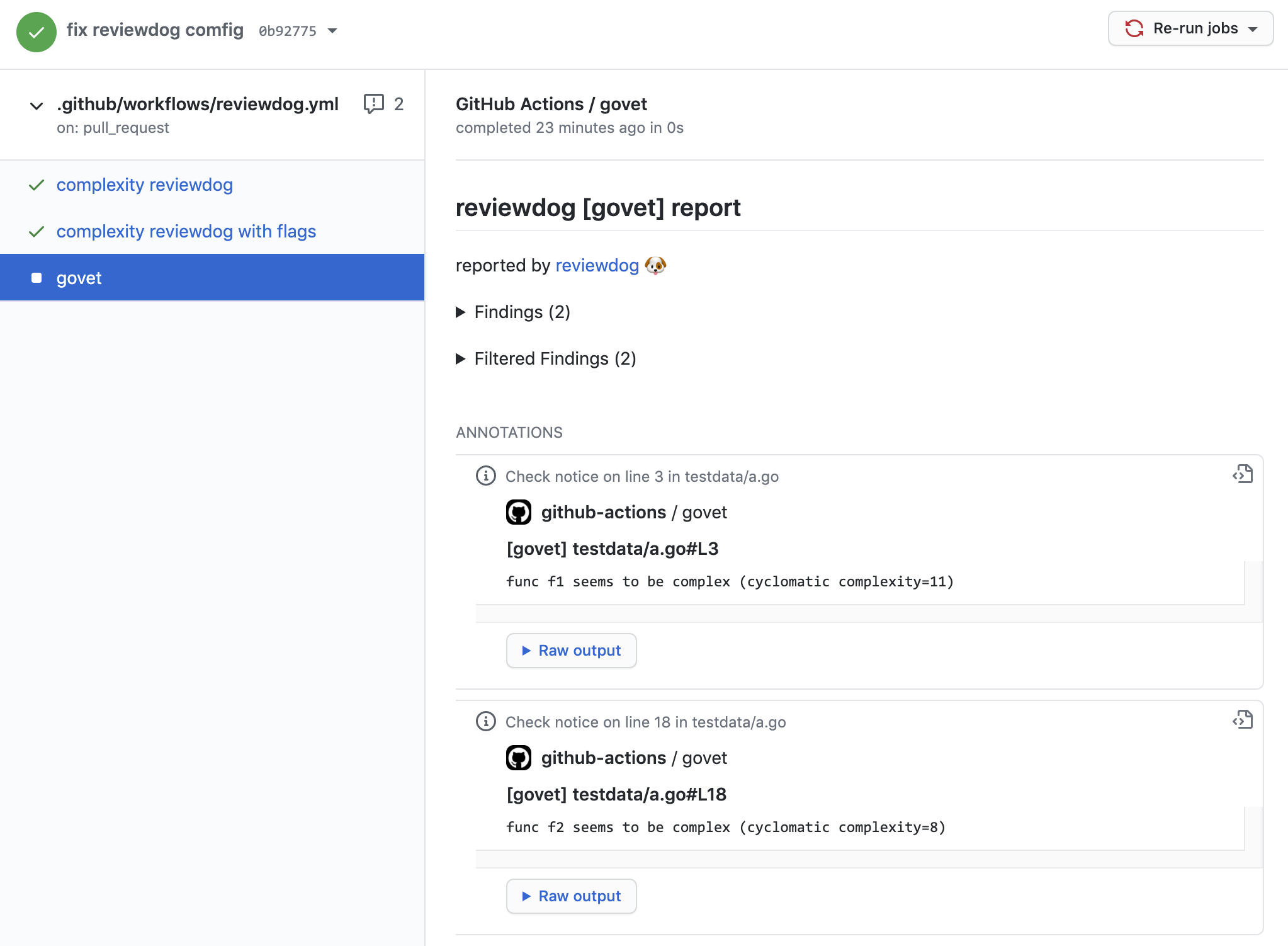Show Raw output for f2 annotation

pos(571,896)
